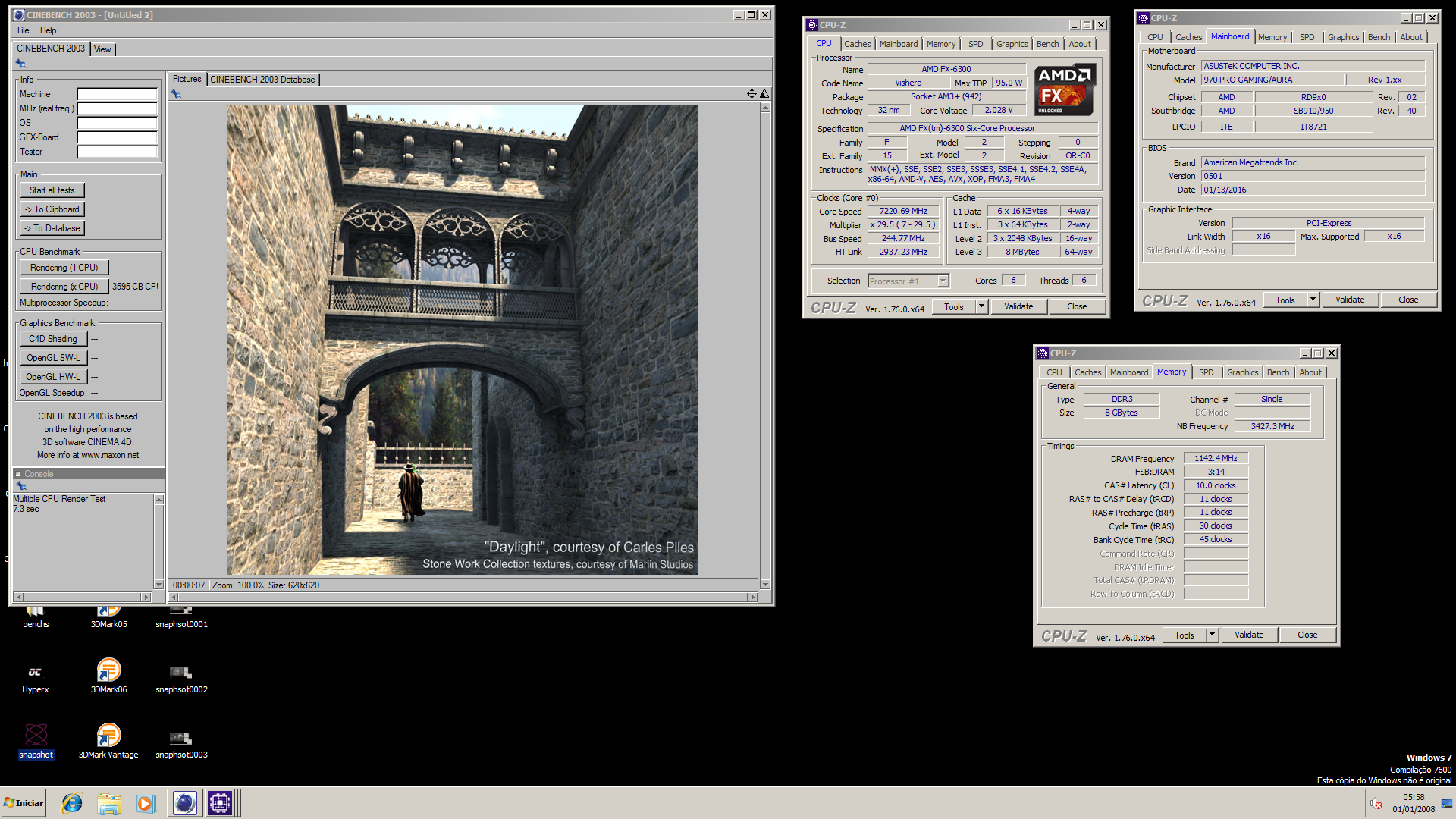This screenshot has width=1456, height=819.
Task: Click the pushpin icon below CINEBENCH 2003 tab
Action: tap(21, 64)
